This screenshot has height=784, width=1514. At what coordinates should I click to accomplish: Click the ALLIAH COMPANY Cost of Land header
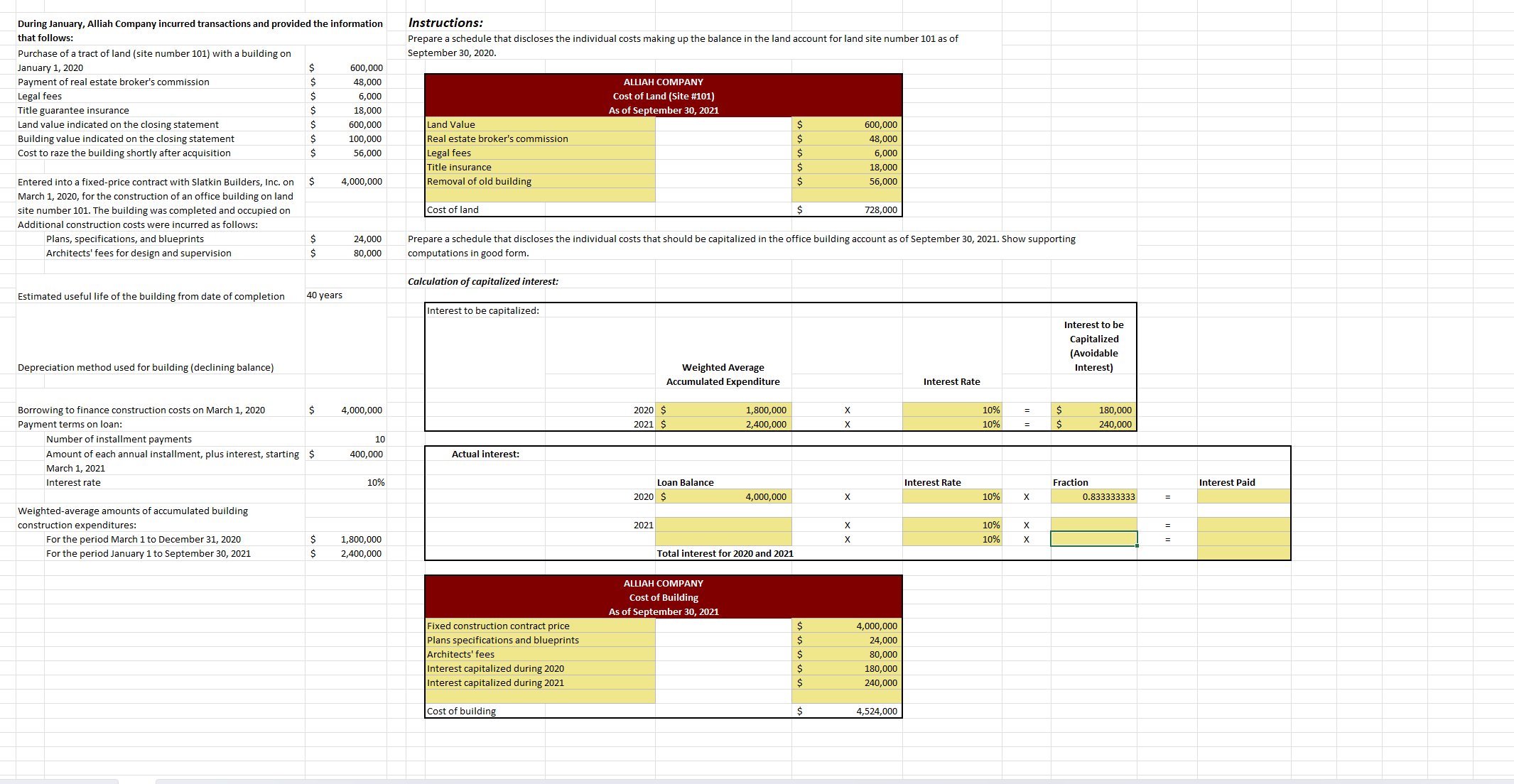663,96
